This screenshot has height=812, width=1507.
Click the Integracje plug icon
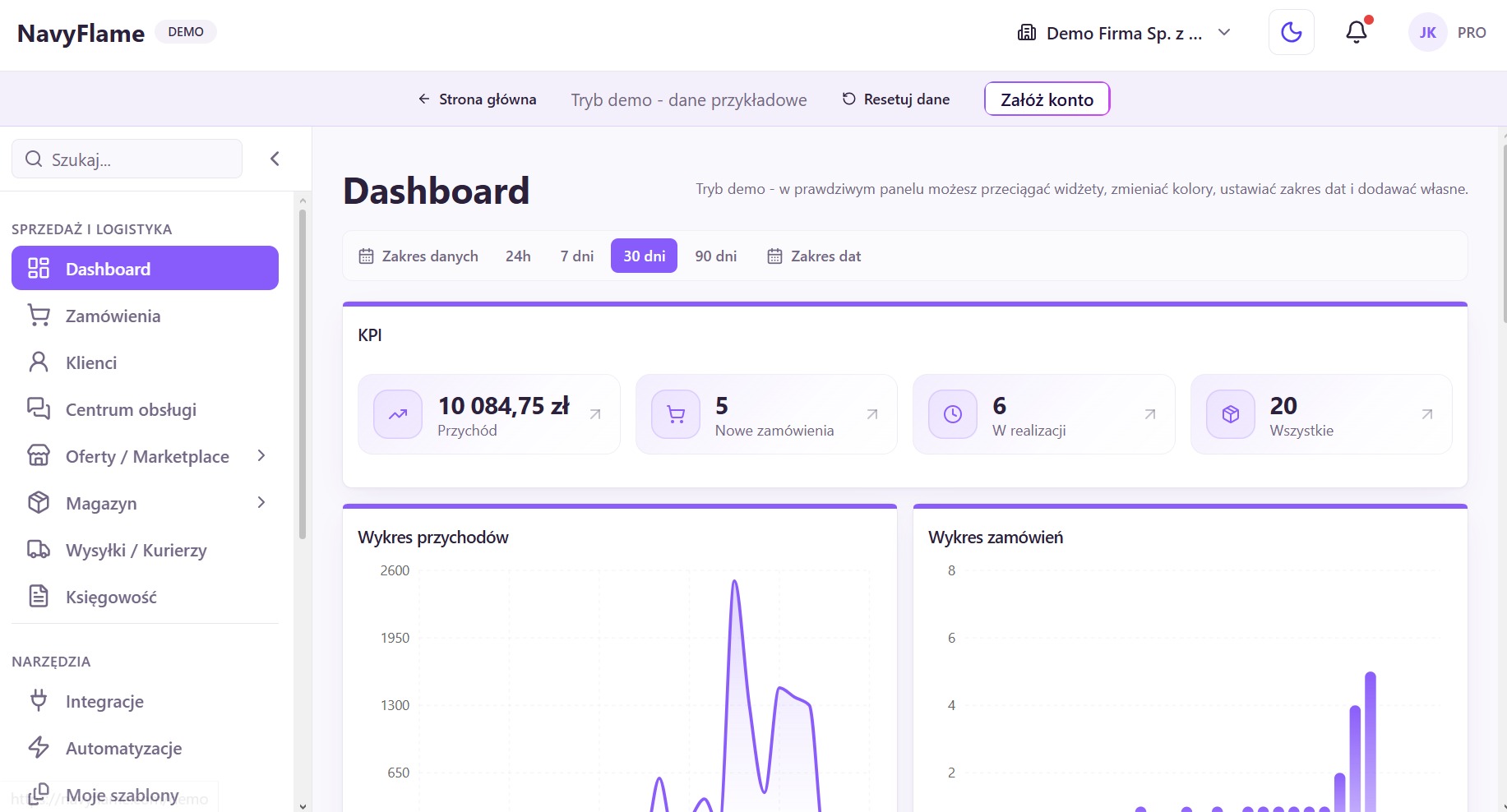coord(39,700)
